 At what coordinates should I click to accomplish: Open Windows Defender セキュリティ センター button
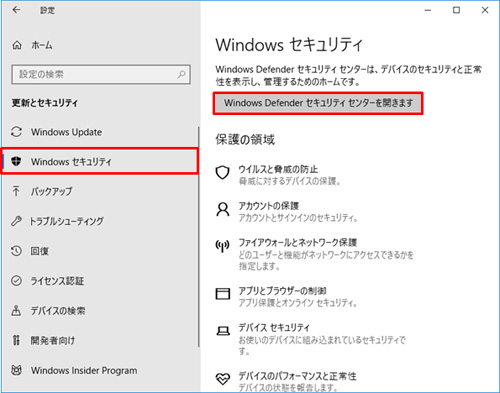point(318,103)
